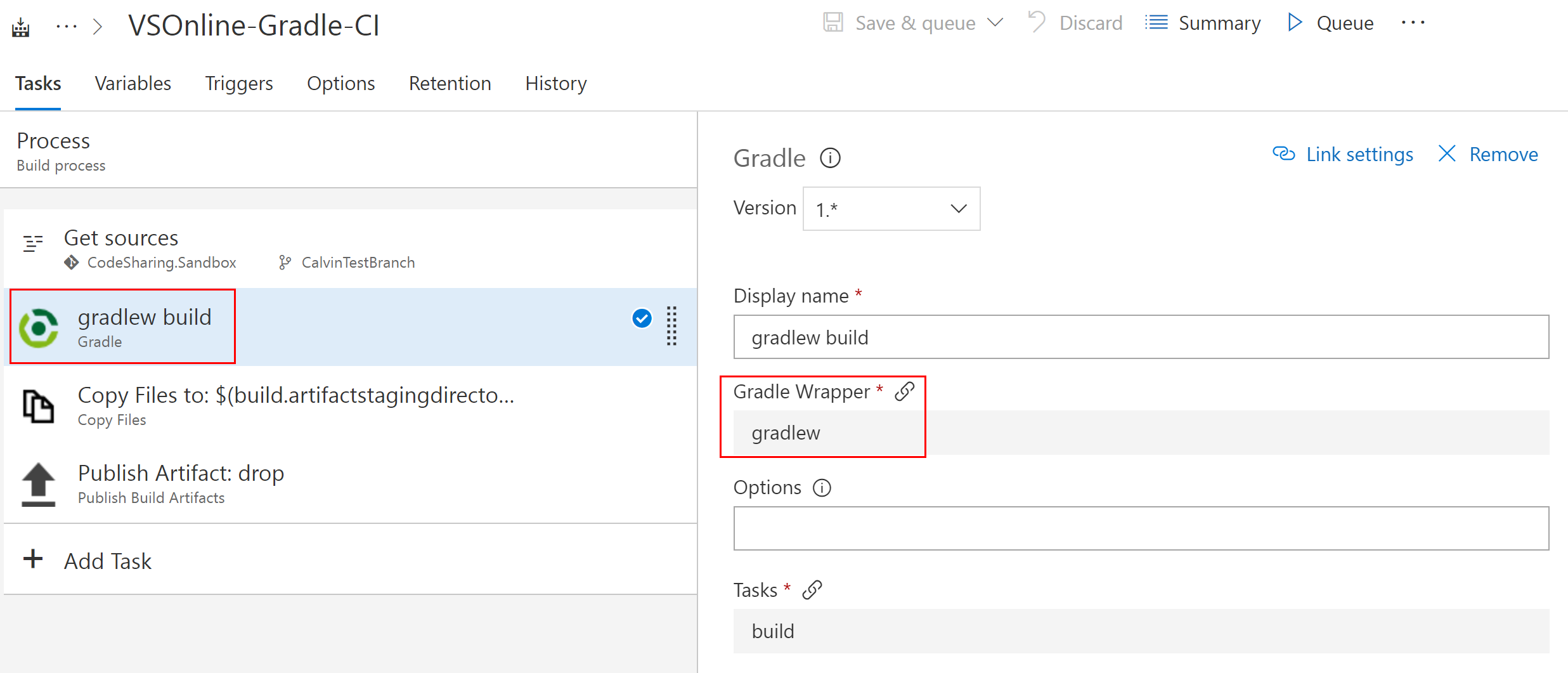Open the breadcrumb ellipsis menu
The image size is (1568, 673).
click(x=66, y=25)
